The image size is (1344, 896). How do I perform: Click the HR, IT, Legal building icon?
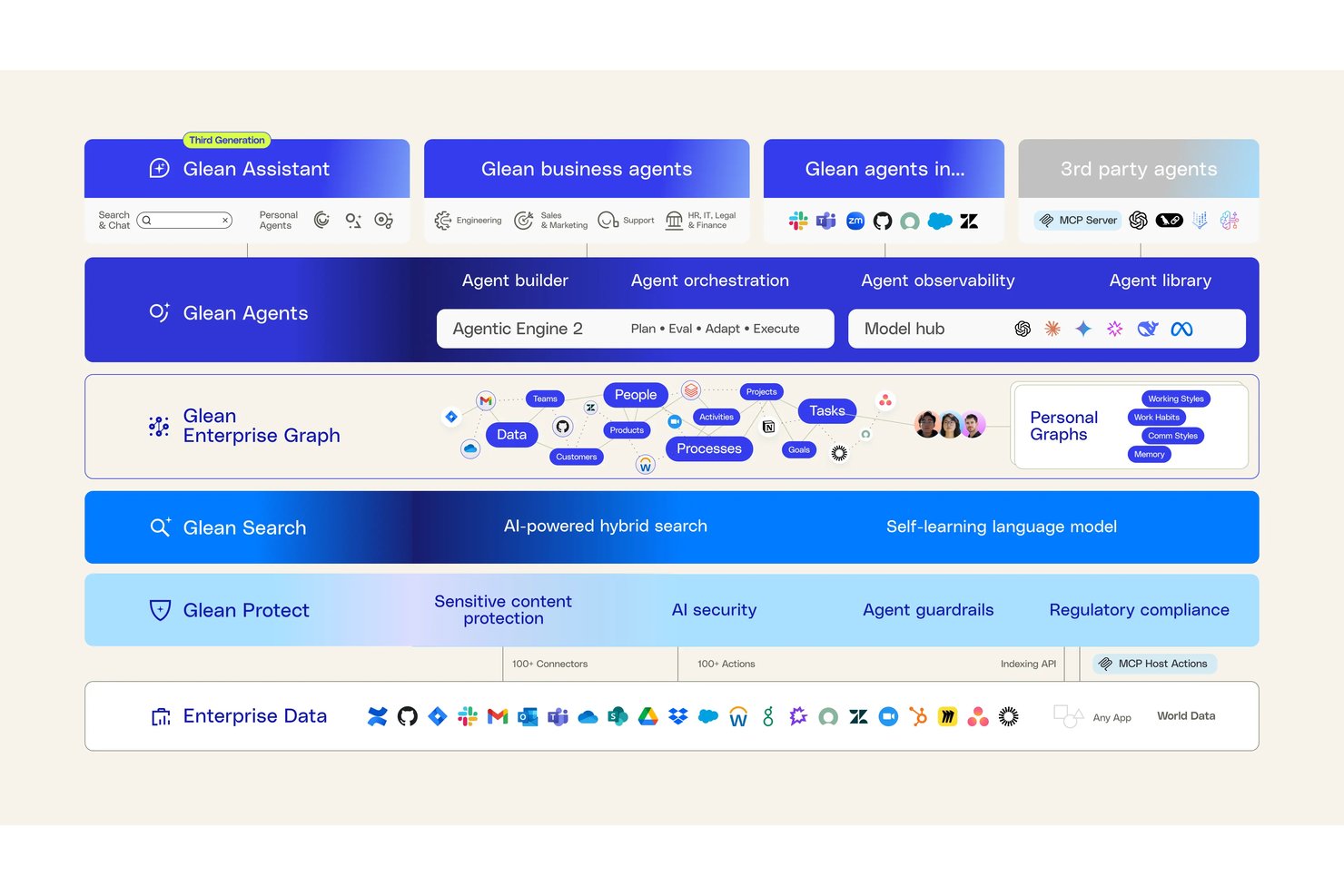(674, 221)
